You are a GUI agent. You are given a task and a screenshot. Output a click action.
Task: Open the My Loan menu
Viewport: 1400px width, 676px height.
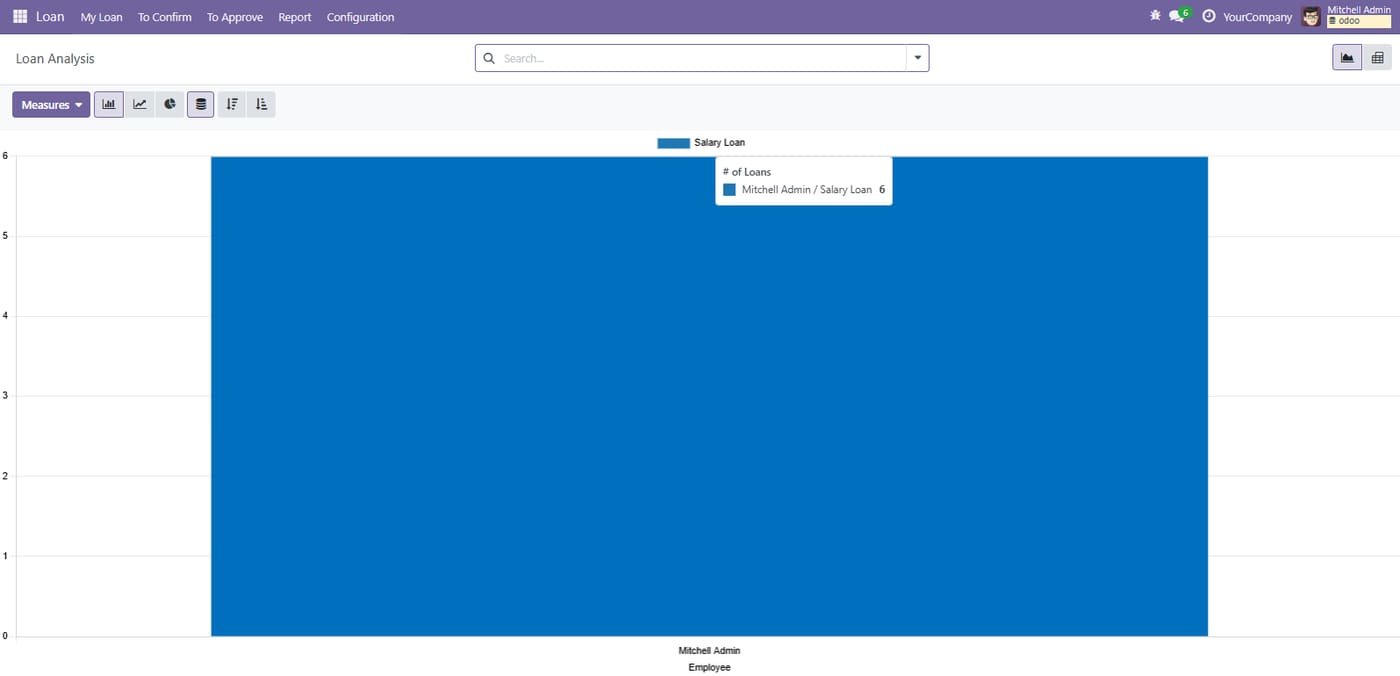101,17
